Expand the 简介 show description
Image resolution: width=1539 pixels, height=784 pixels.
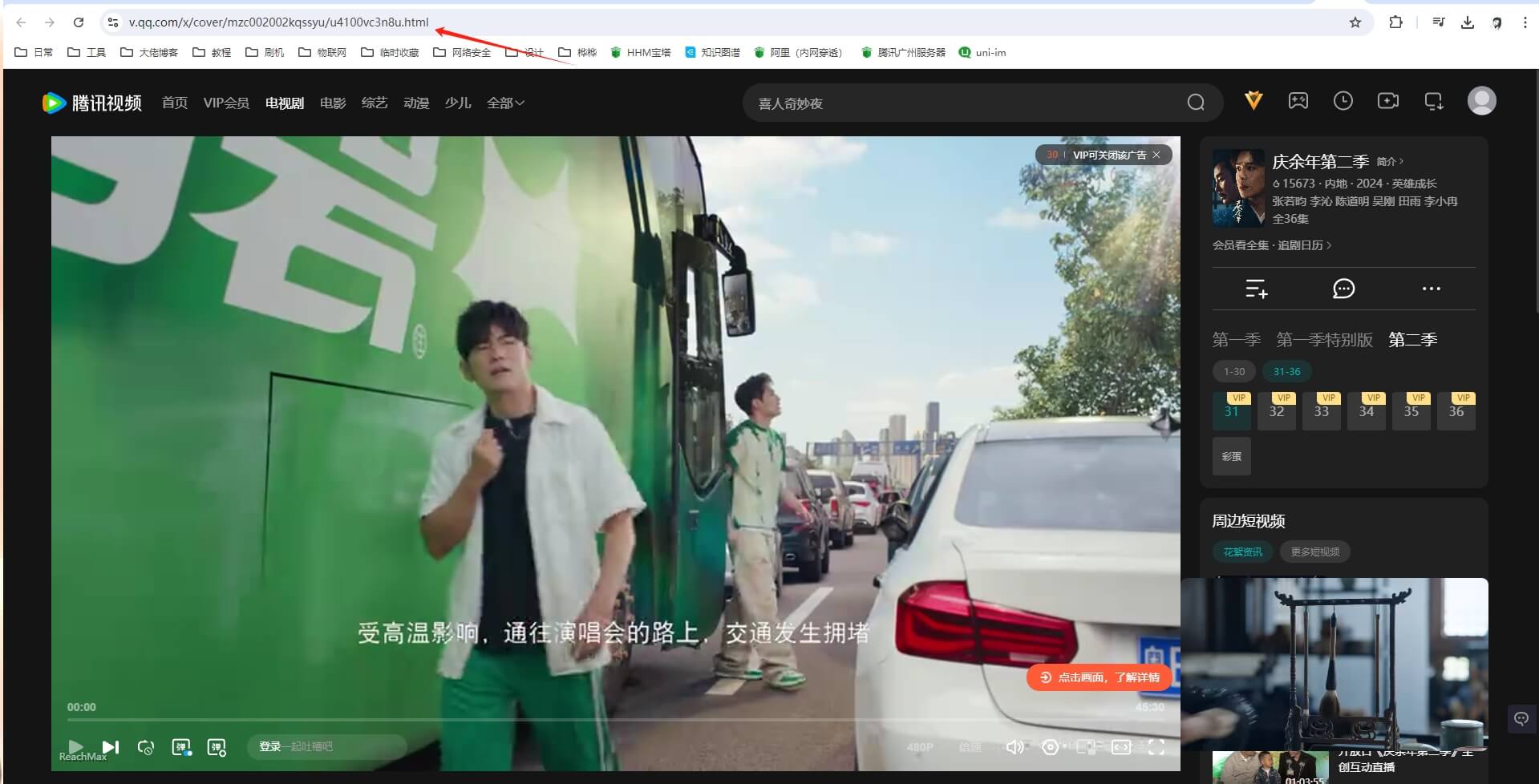(1390, 161)
